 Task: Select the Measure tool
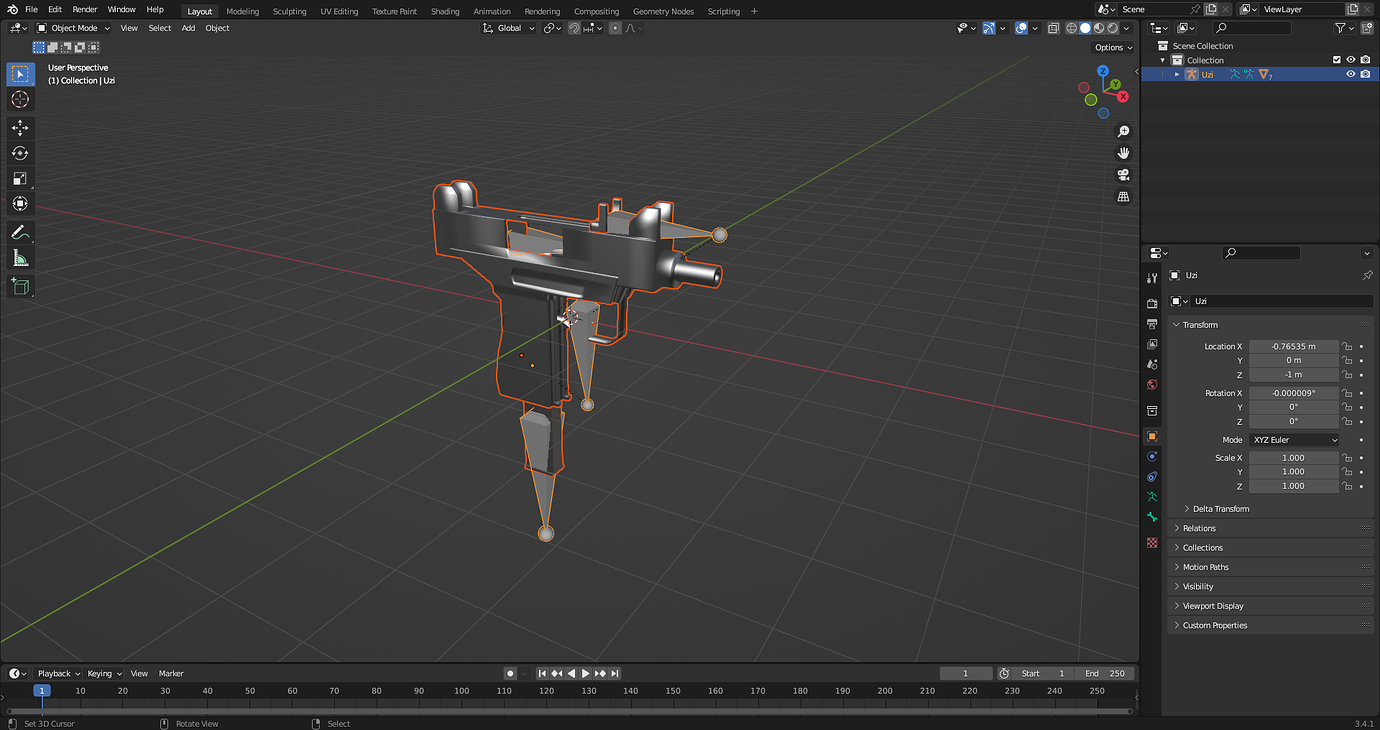click(x=20, y=258)
